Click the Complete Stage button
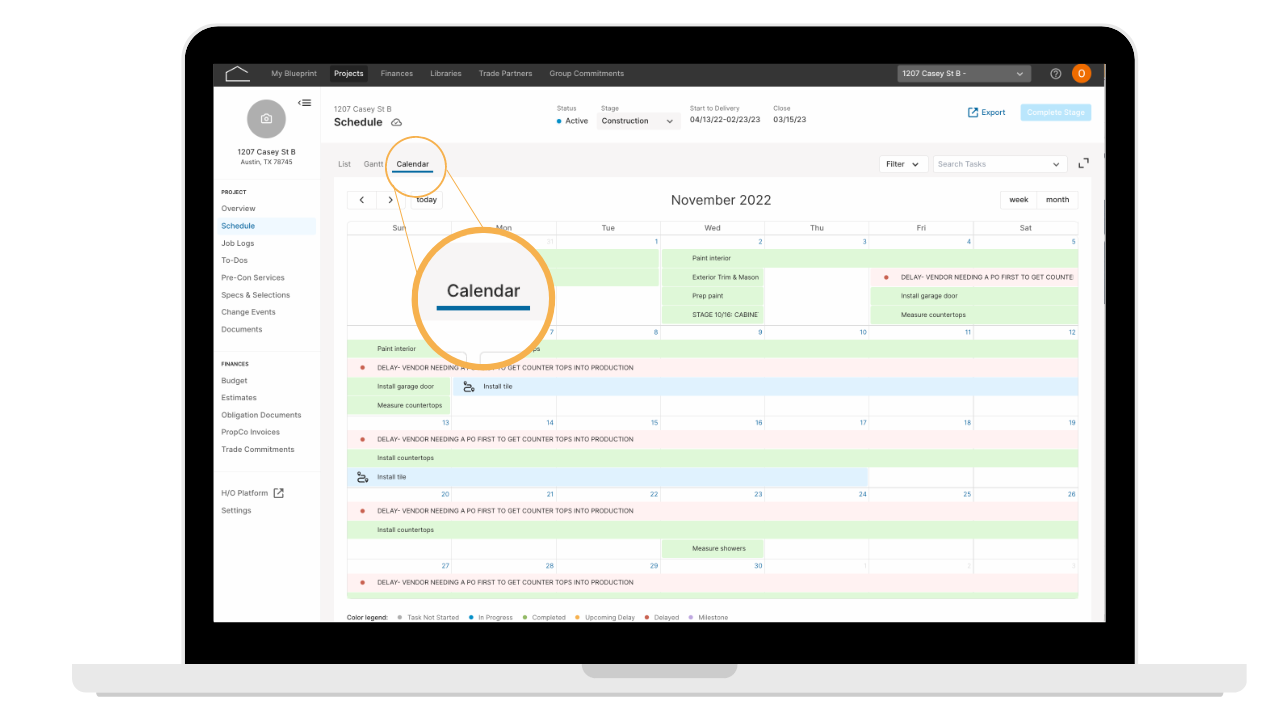This screenshot has width=1280, height=720. tap(1056, 113)
